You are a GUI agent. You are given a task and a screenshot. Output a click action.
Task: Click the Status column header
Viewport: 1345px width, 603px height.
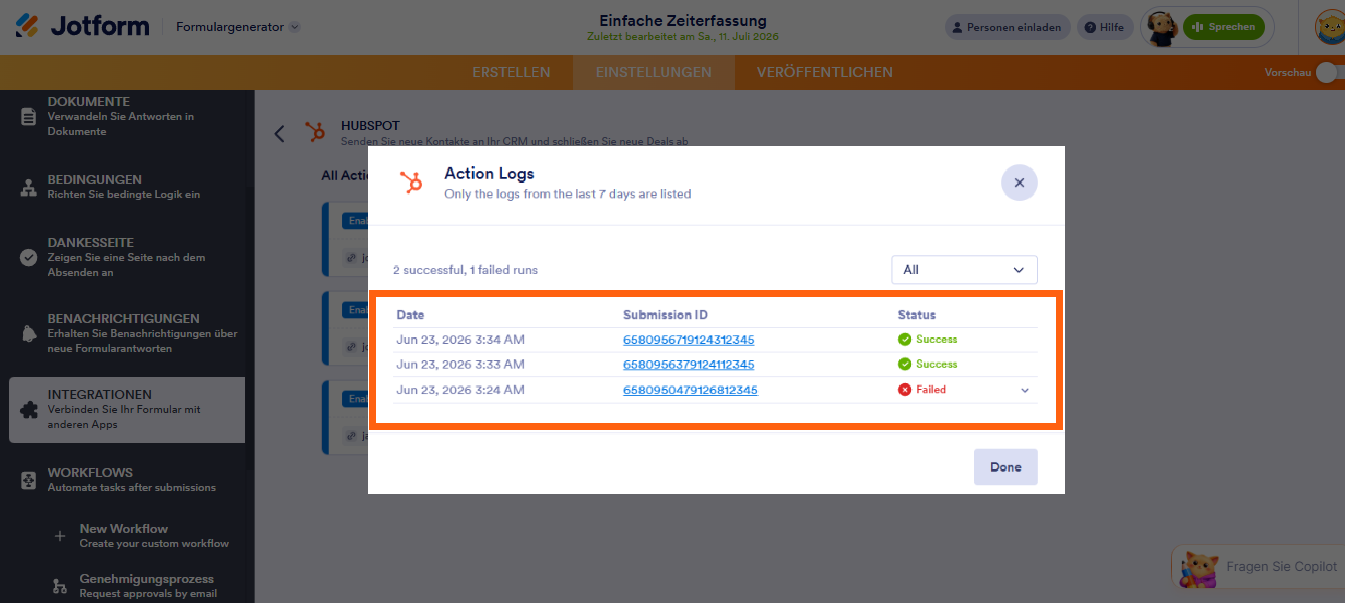click(x=917, y=315)
